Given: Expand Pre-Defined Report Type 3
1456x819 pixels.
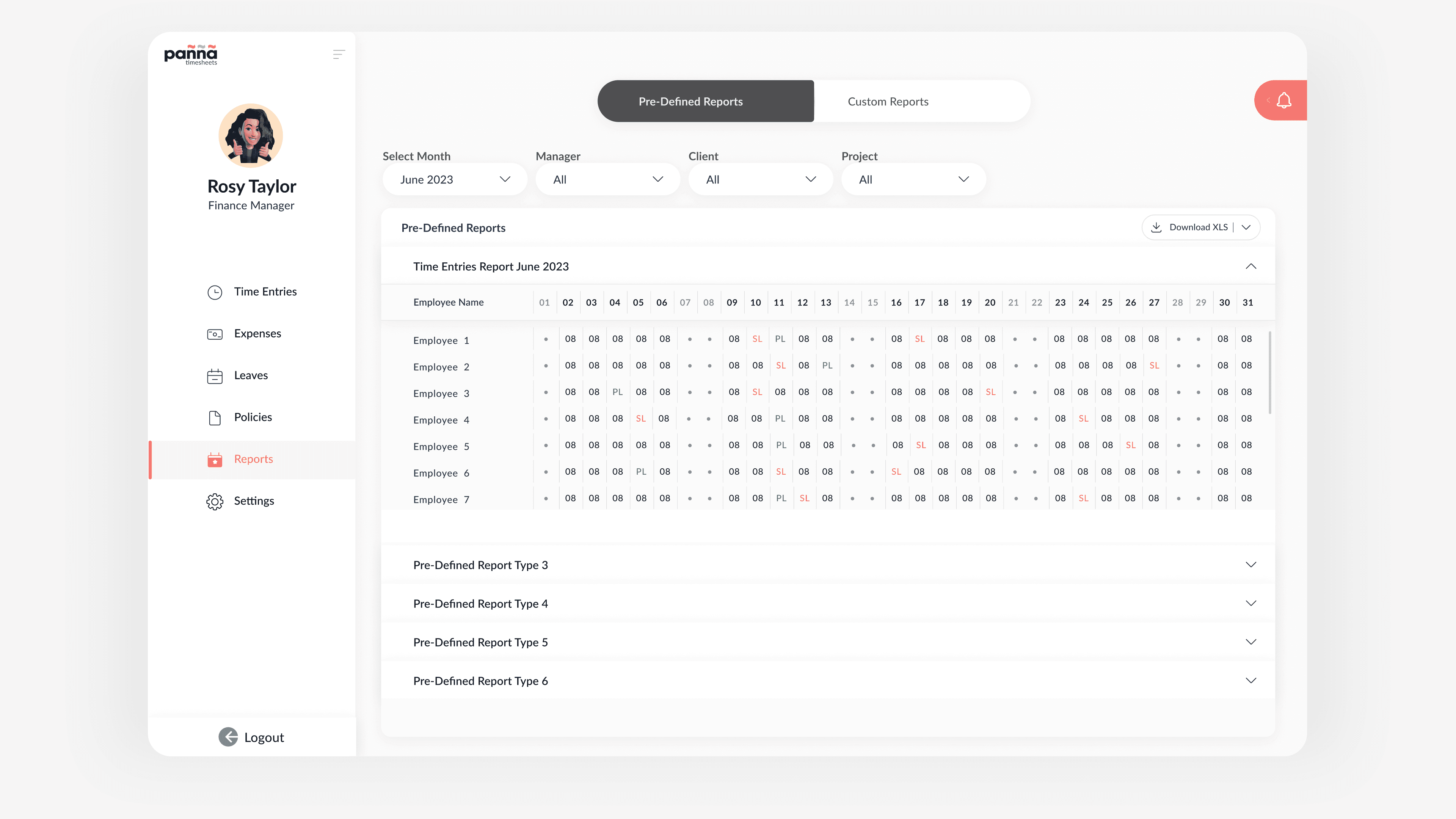Looking at the screenshot, I should (1251, 565).
